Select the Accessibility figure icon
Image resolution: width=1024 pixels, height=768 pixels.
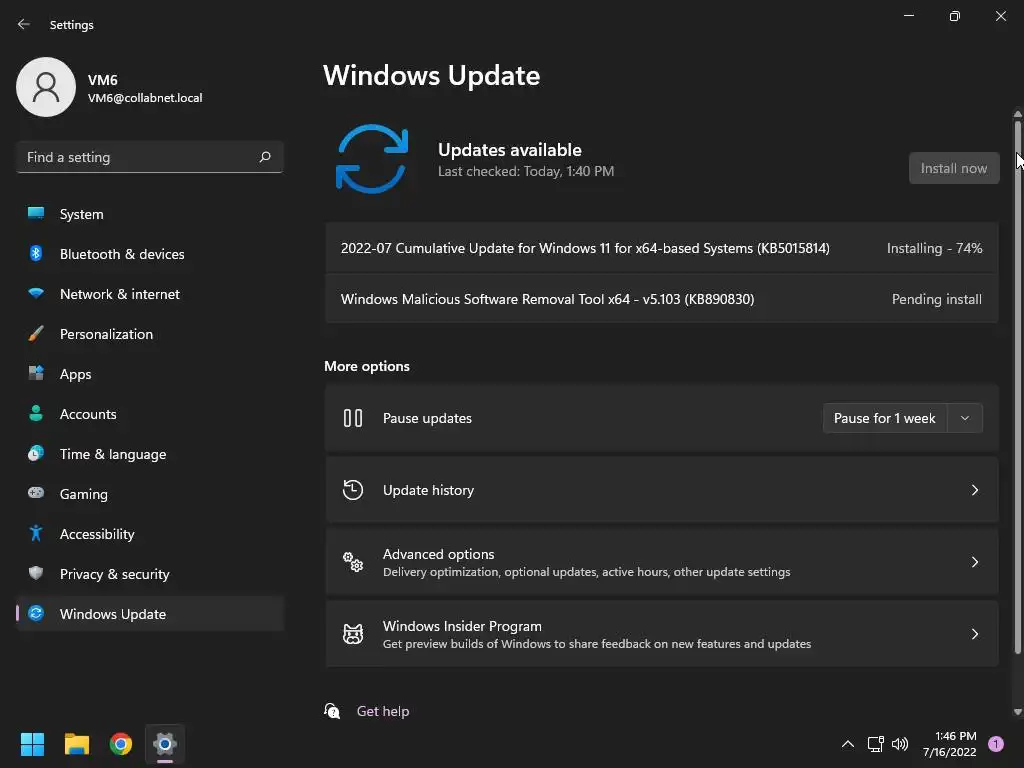[x=36, y=534]
